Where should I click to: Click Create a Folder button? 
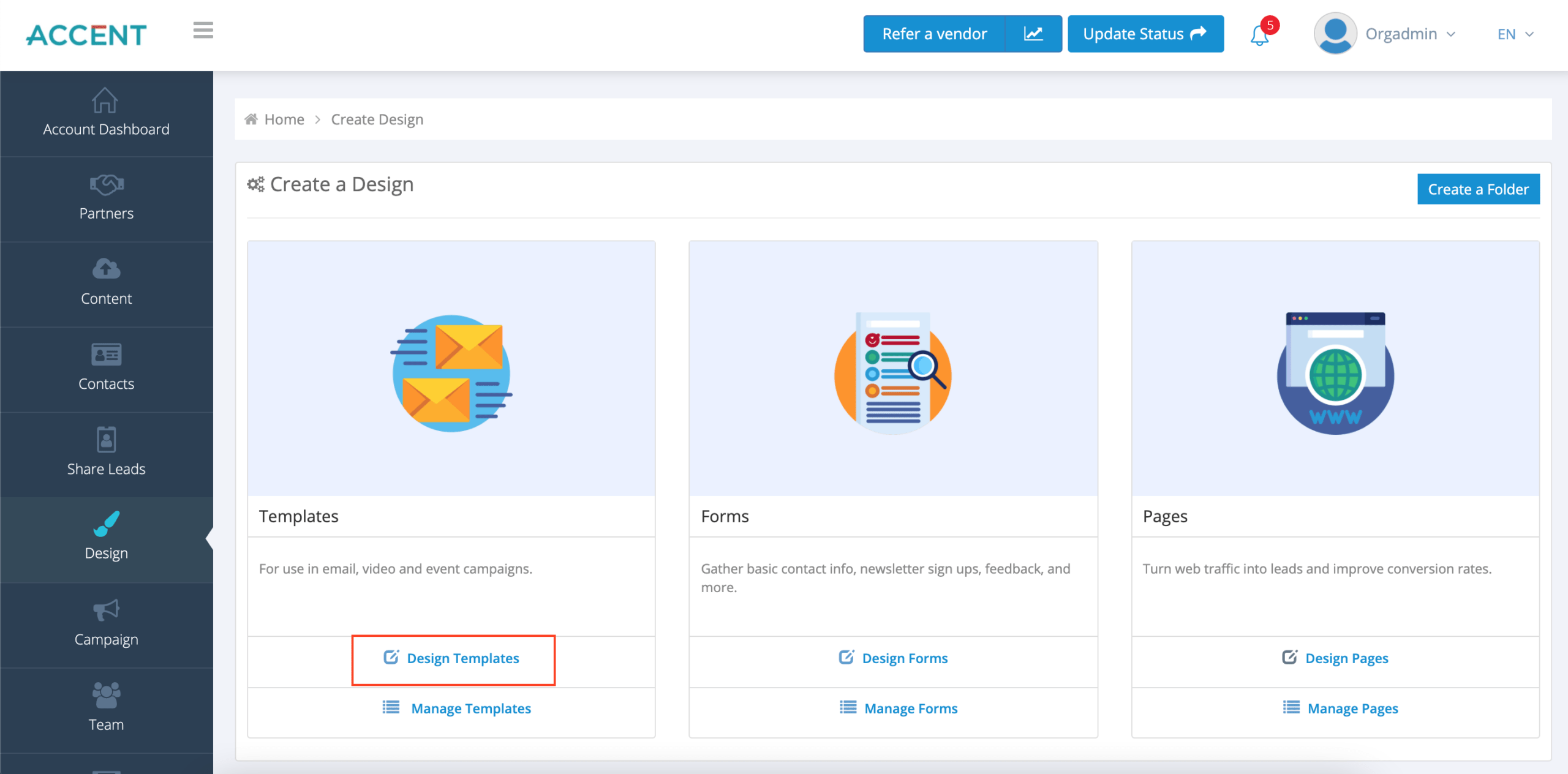pyautogui.click(x=1477, y=189)
